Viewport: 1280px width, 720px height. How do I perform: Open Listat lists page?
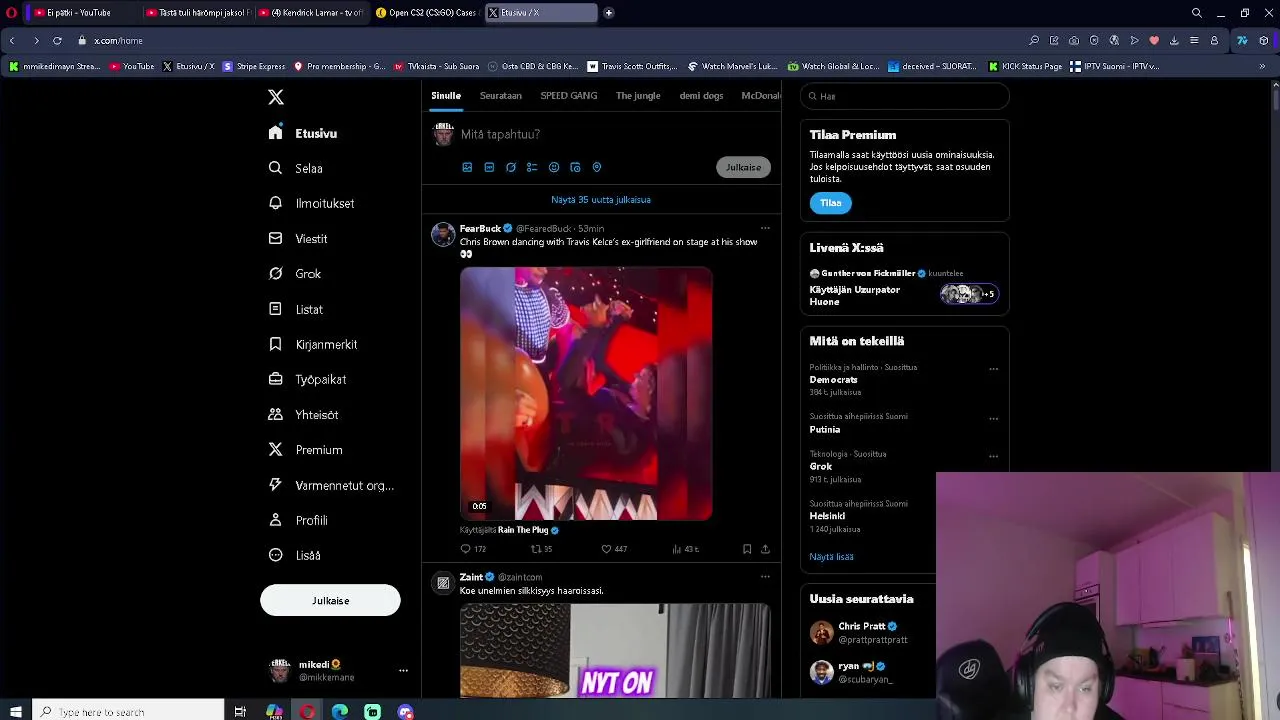click(x=296, y=309)
